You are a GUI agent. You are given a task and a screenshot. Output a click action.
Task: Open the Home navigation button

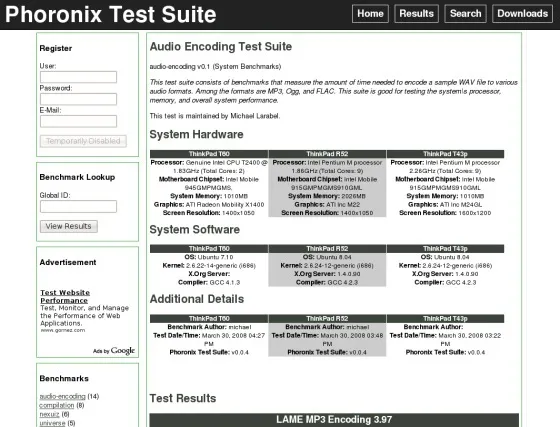tap(370, 14)
